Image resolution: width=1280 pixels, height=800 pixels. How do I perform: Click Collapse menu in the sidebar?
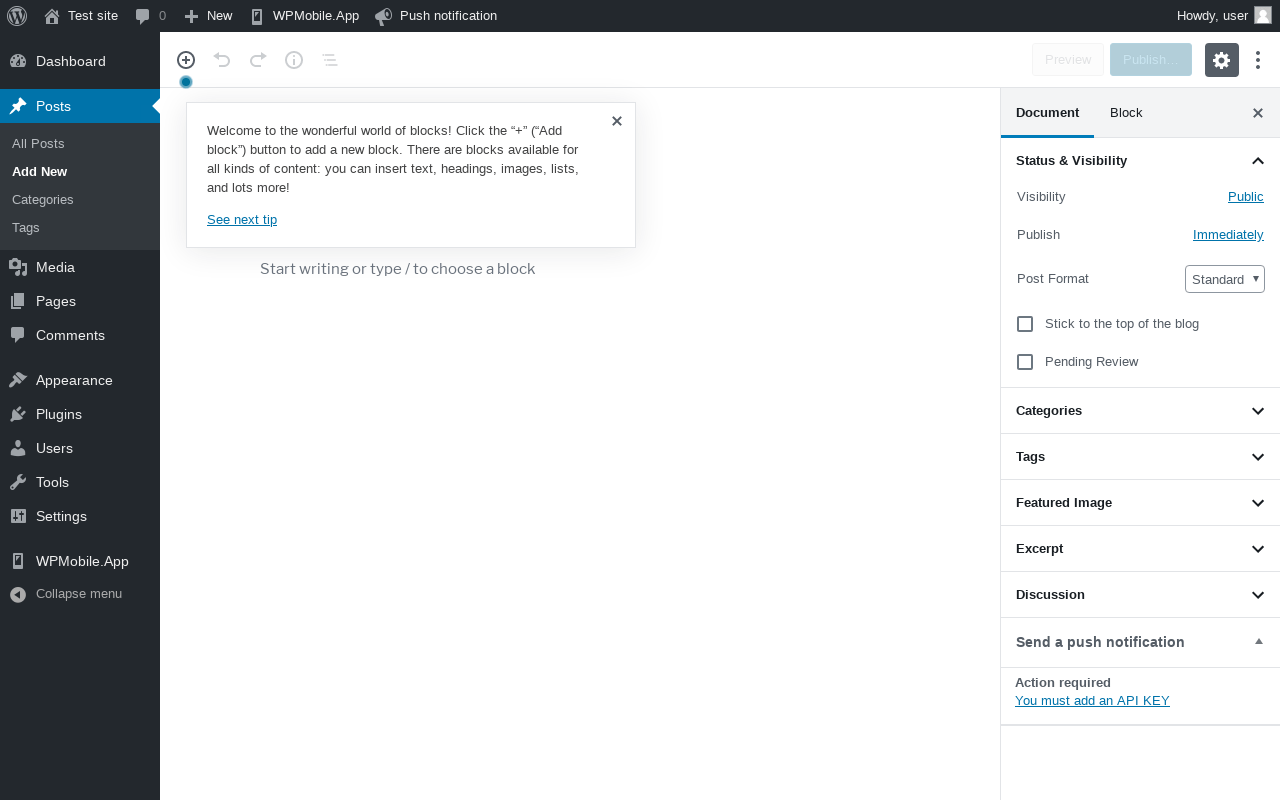tap(80, 594)
